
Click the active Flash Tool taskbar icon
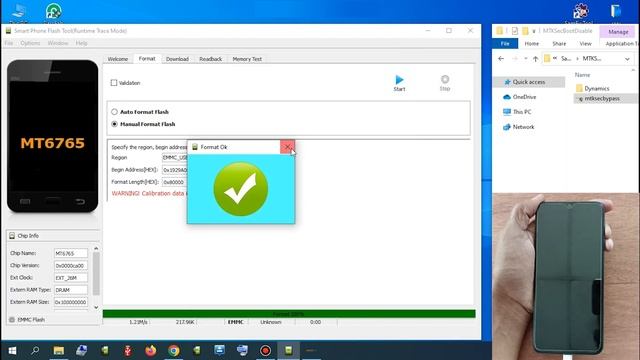pyautogui.click(x=289, y=350)
